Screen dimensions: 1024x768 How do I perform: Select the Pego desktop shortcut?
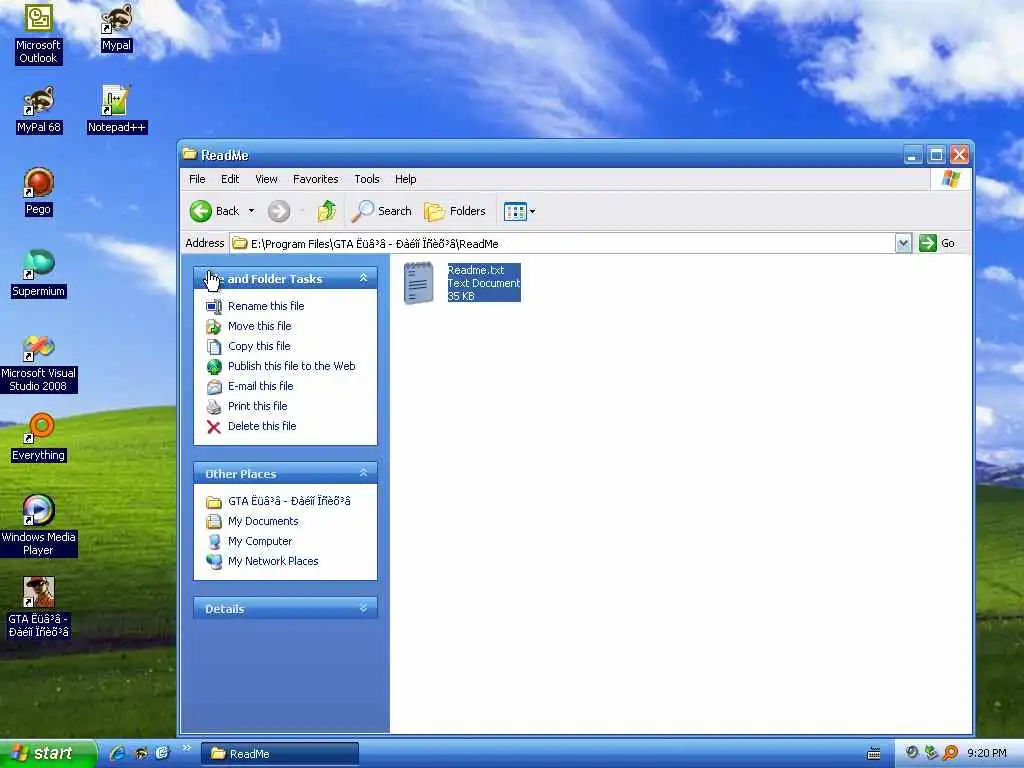(39, 192)
